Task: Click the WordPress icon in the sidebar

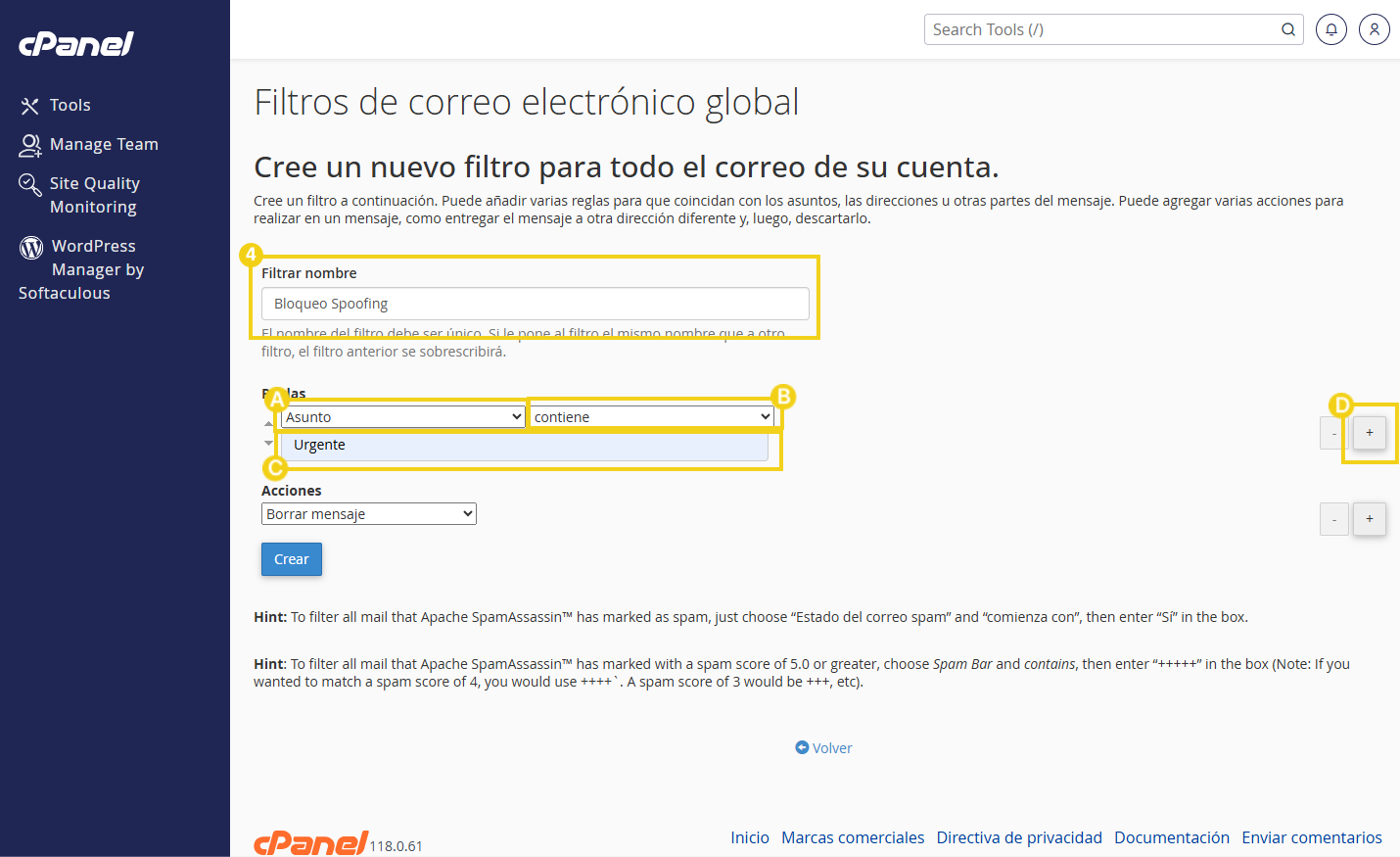Action: point(29,246)
